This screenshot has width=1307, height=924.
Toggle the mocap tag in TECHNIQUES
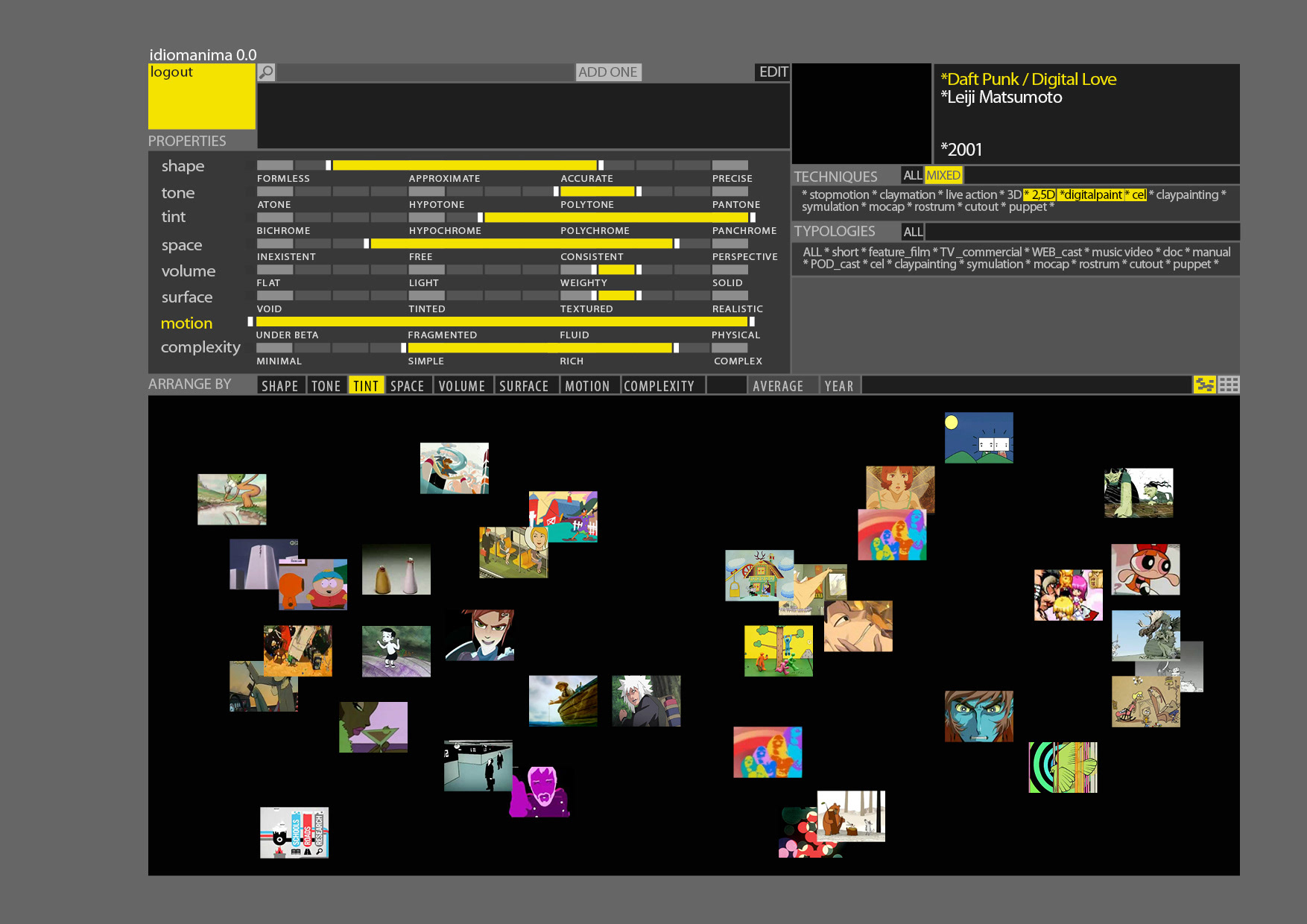[886, 206]
